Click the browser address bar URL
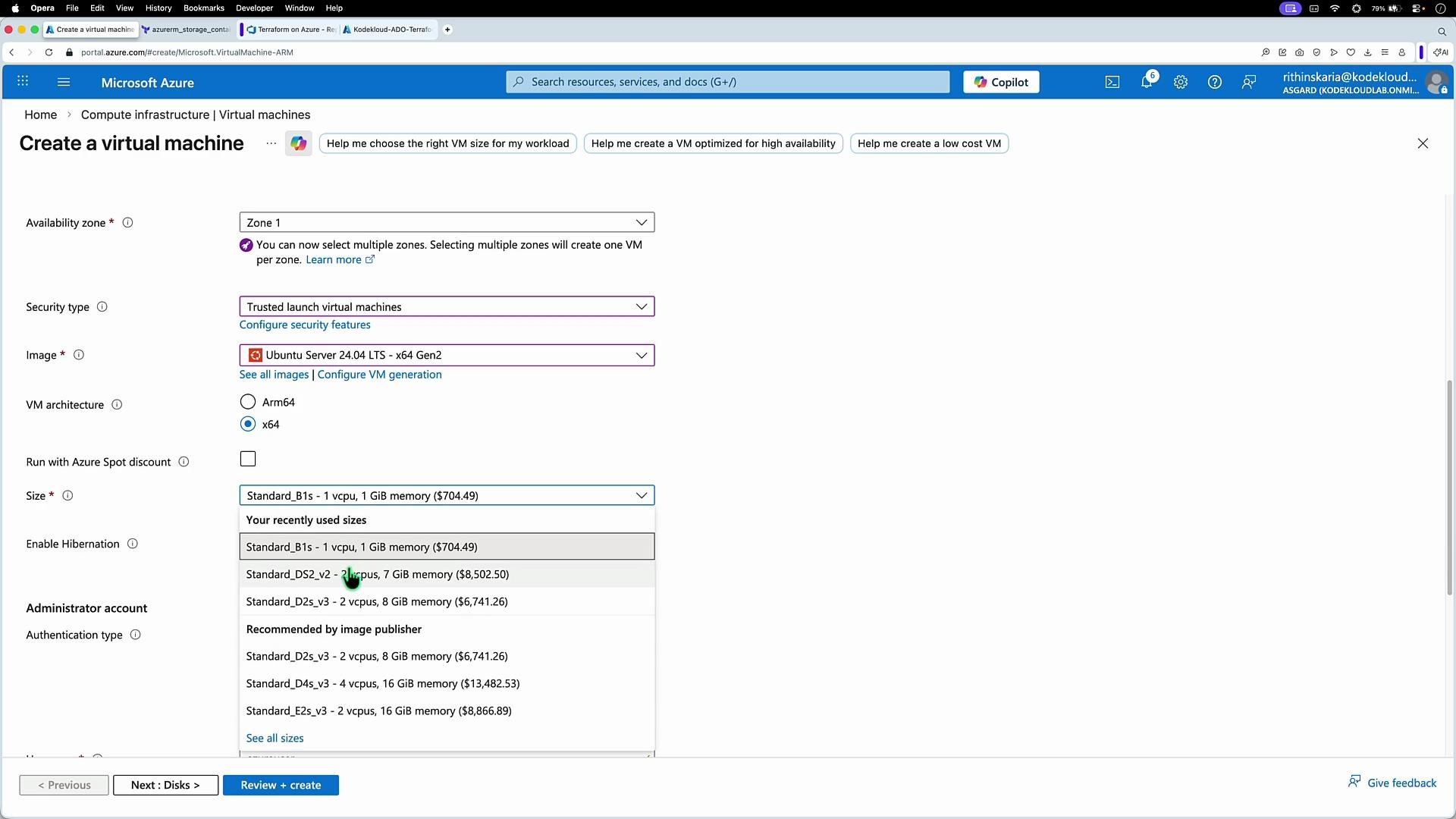The image size is (1456, 819). pos(187,52)
